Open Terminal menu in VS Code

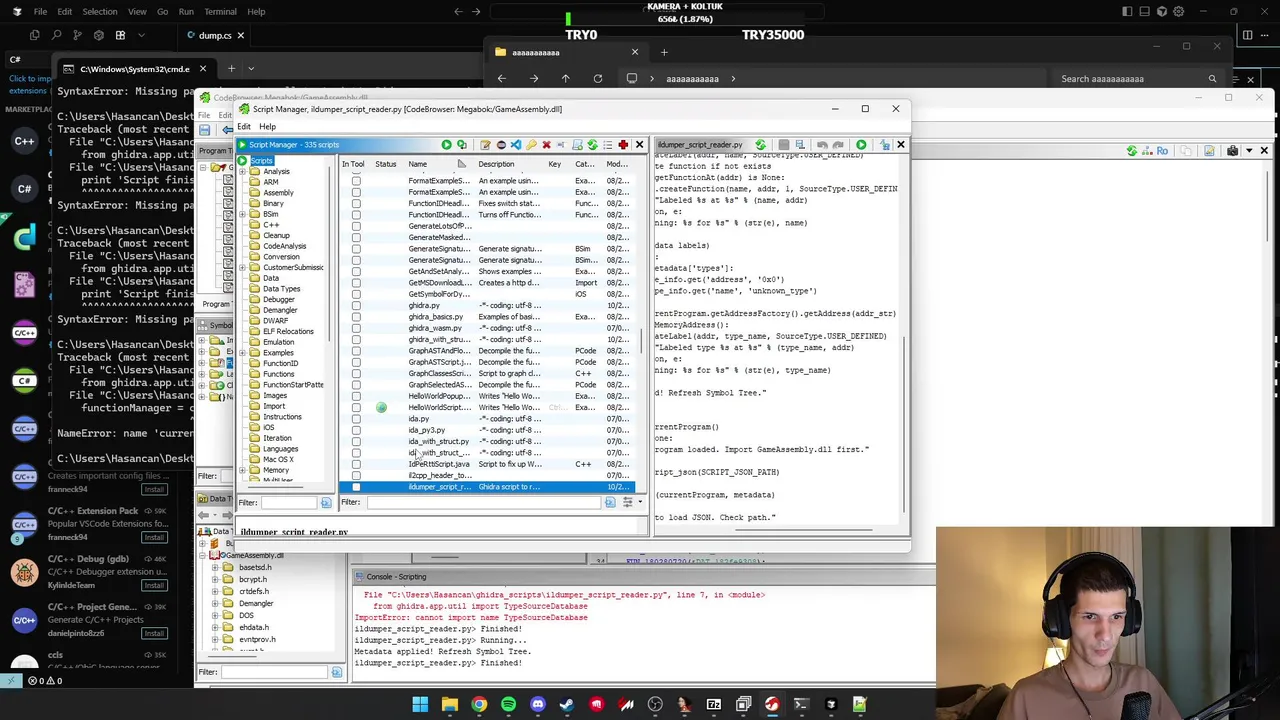tap(220, 12)
